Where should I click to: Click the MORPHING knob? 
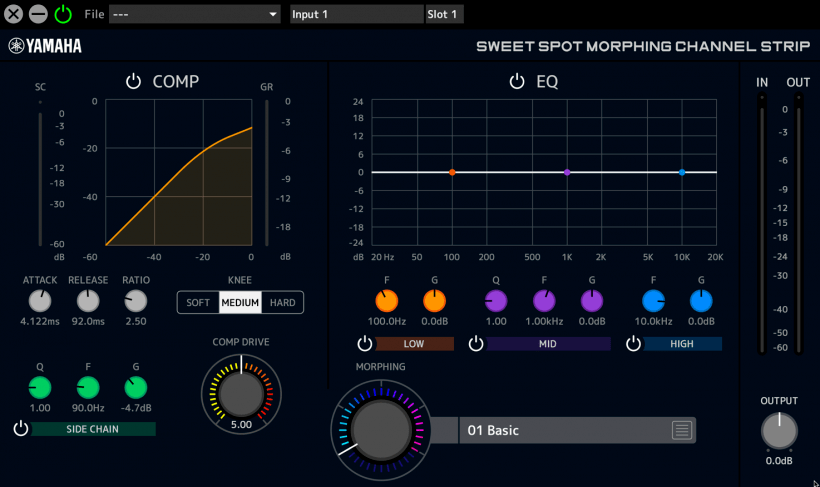[x=381, y=430]
